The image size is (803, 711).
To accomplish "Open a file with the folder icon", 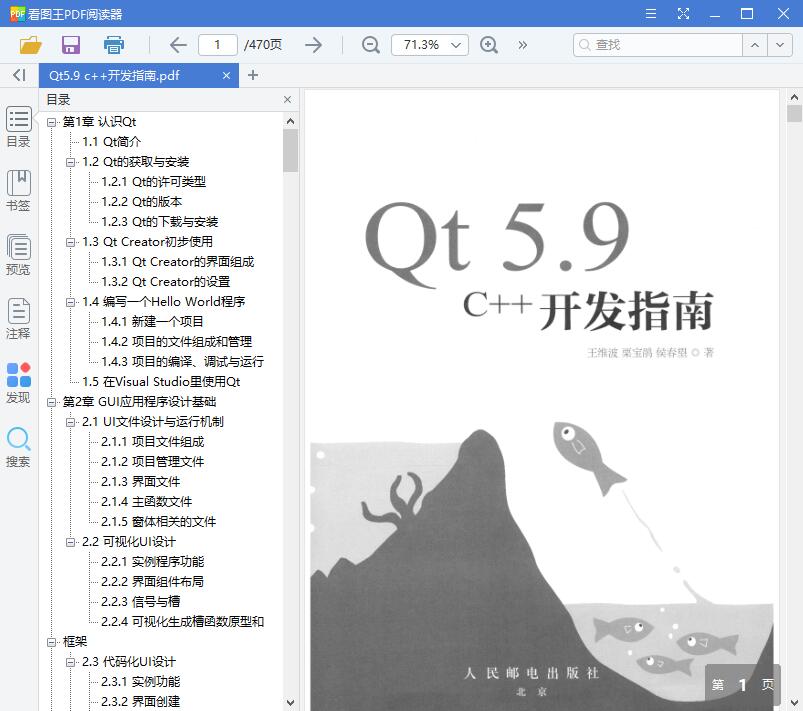I will [30, 45].
